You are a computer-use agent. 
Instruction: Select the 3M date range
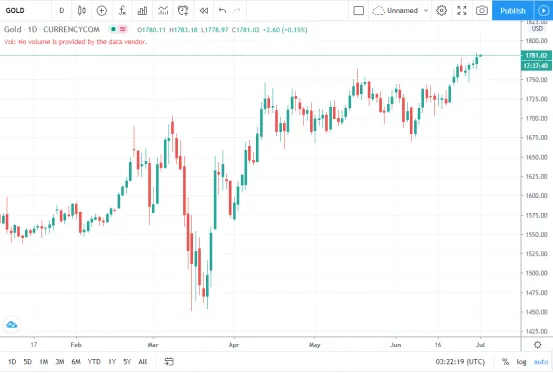(x=60, y=362)
